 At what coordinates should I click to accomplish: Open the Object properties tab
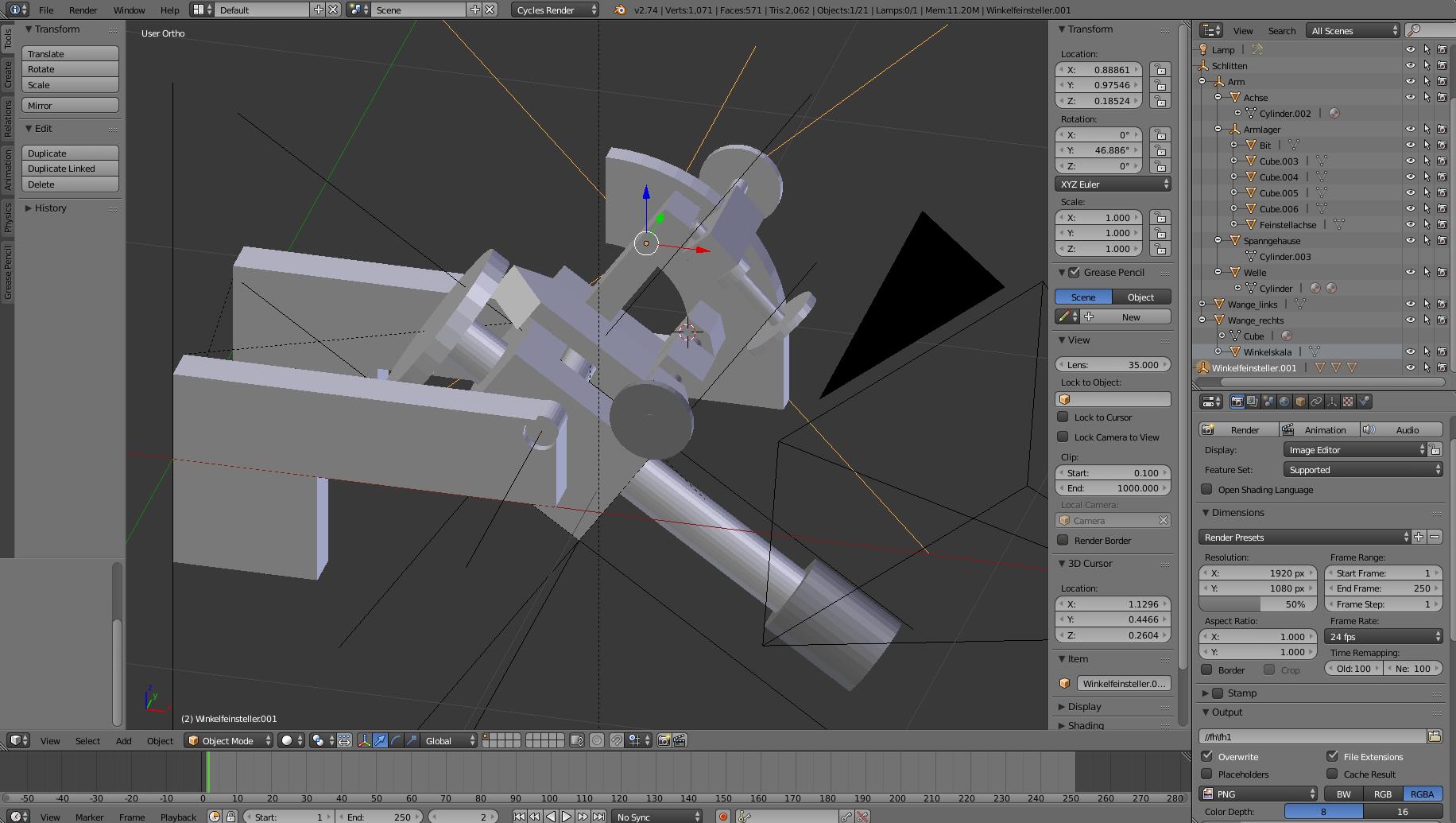point(1300,402)
